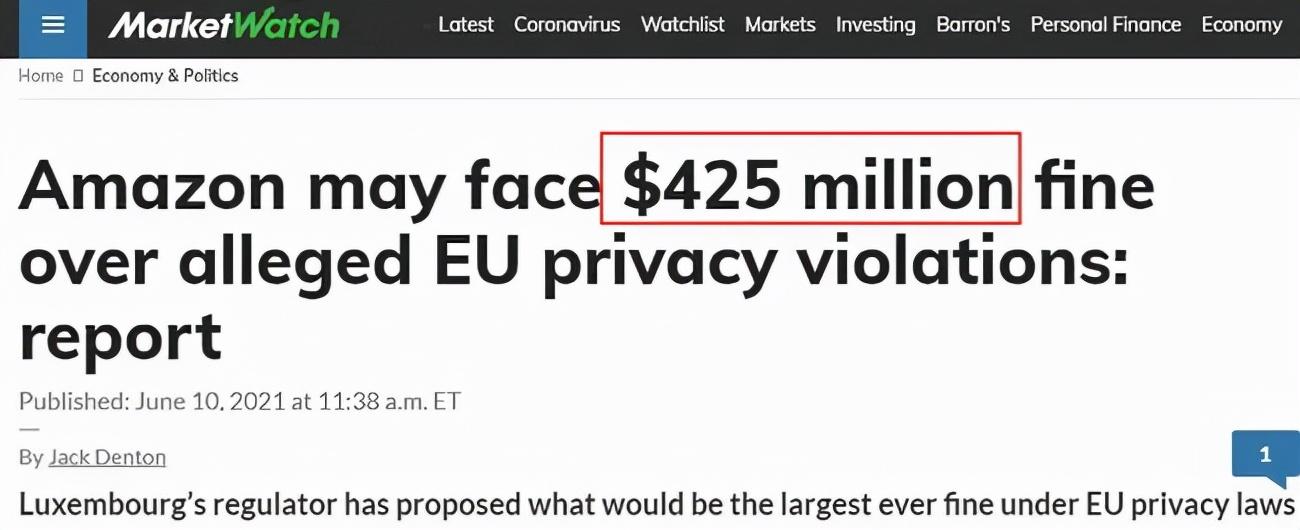
Task: Open the Personal Finance section
Action: click(x=1106, y=25)
